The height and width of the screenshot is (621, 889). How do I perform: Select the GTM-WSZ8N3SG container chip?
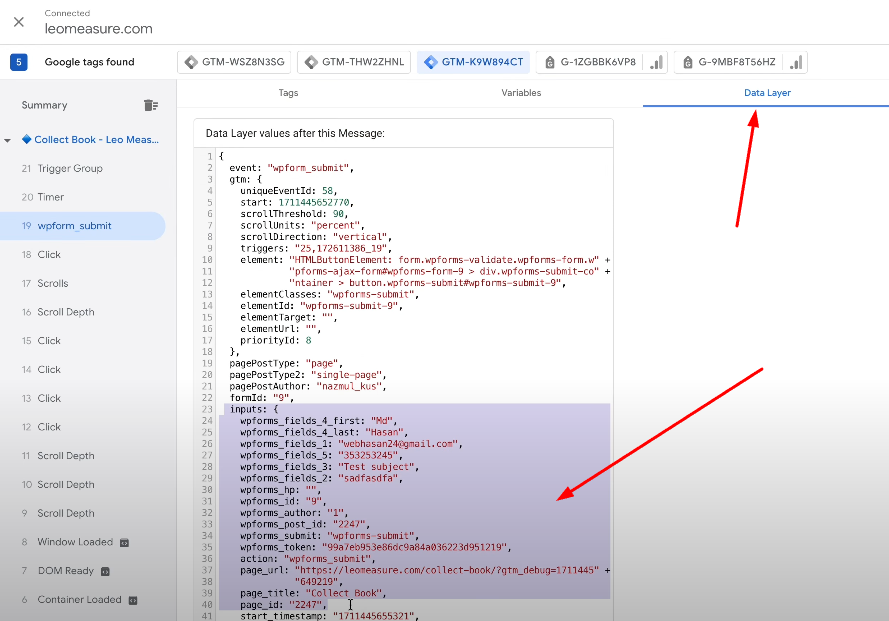click(234, 62)
